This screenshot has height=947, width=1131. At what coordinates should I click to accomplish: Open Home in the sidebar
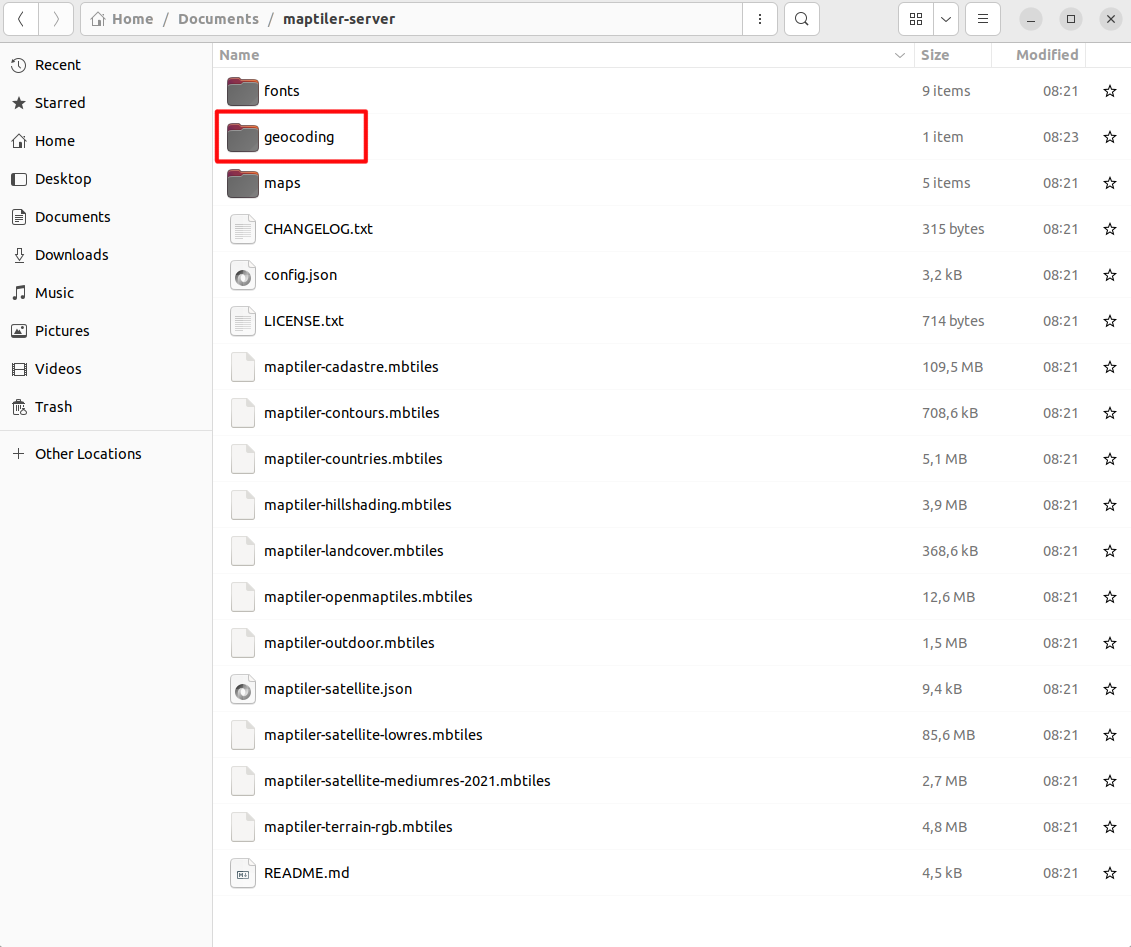point(106,141)
